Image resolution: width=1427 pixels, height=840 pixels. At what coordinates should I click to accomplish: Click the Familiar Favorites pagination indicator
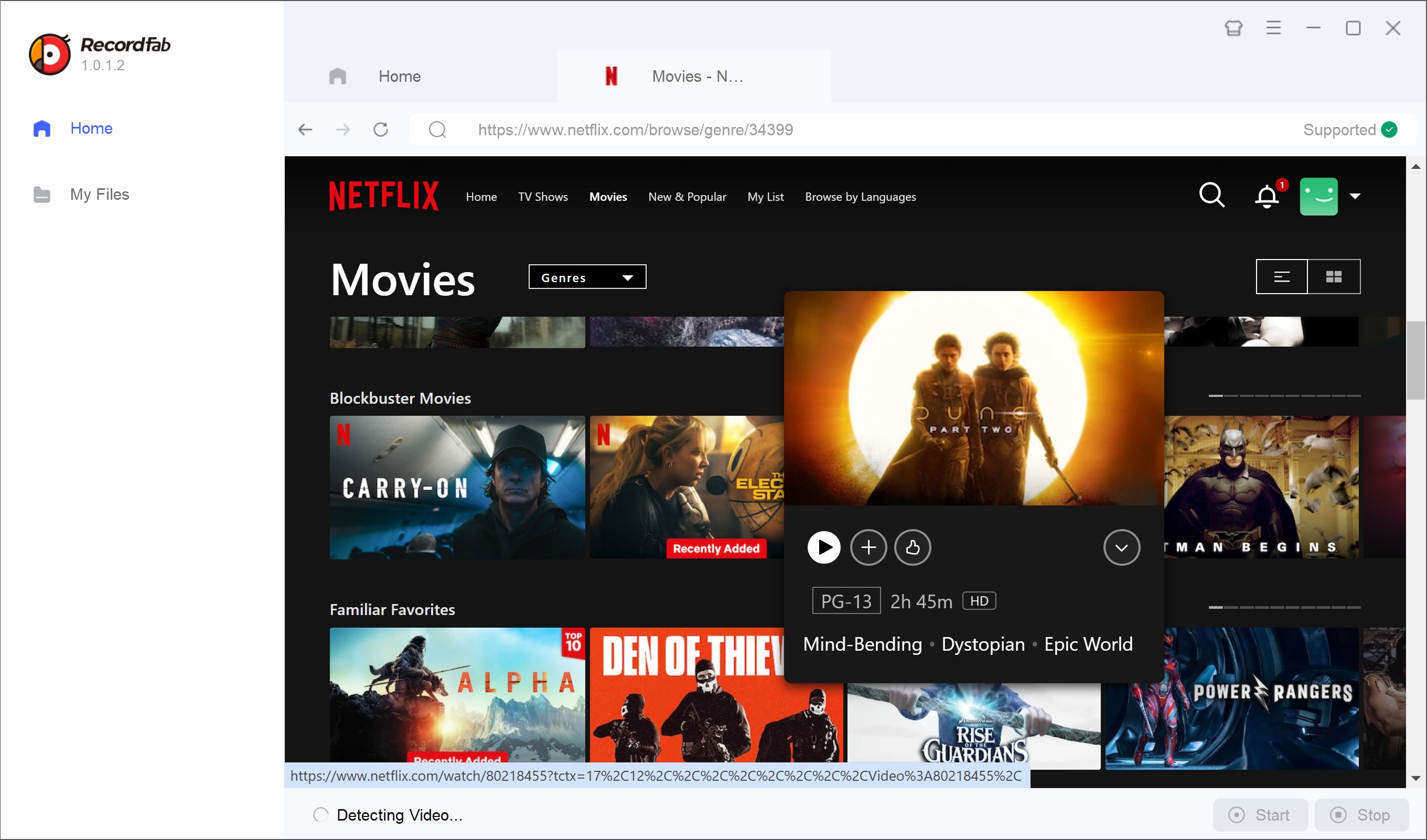1284,607
